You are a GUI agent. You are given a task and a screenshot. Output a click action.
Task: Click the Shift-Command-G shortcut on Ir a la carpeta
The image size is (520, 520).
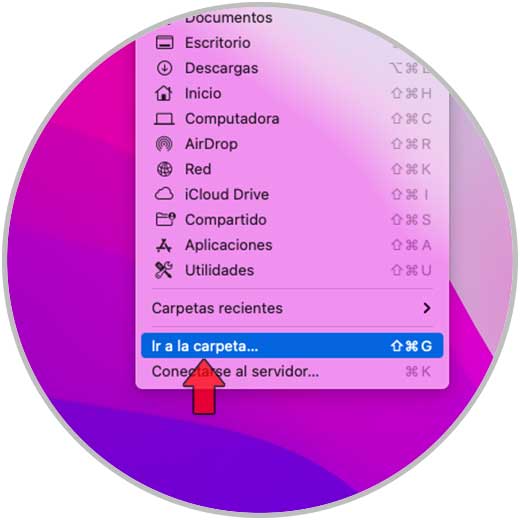(411, 346)
